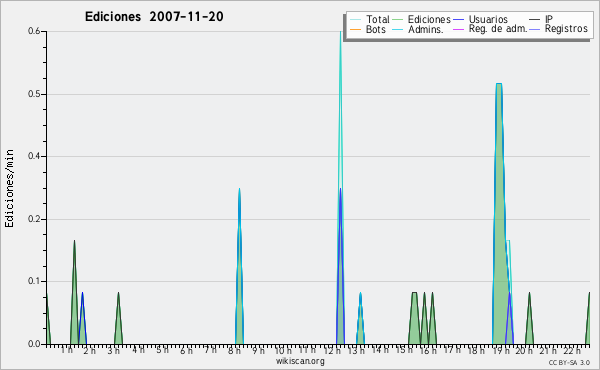Click the '12 h' x-axis label
600x370 pixels.
pyautogui.click(x=332, y=351)
